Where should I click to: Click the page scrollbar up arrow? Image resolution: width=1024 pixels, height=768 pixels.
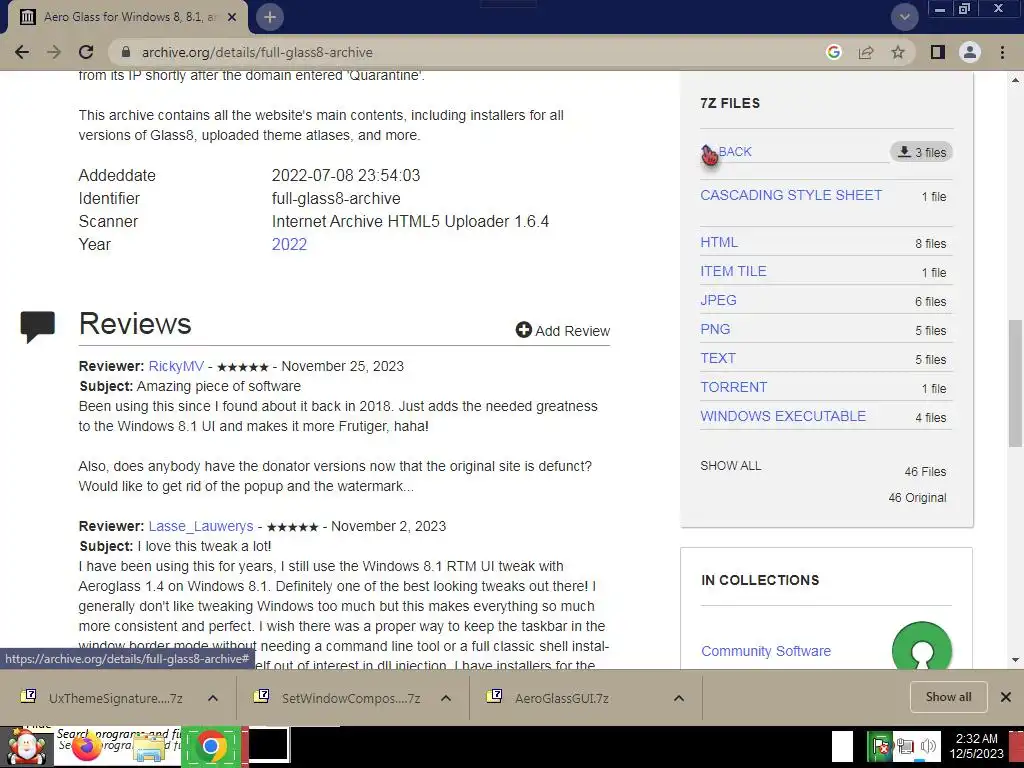[1016, 80]
